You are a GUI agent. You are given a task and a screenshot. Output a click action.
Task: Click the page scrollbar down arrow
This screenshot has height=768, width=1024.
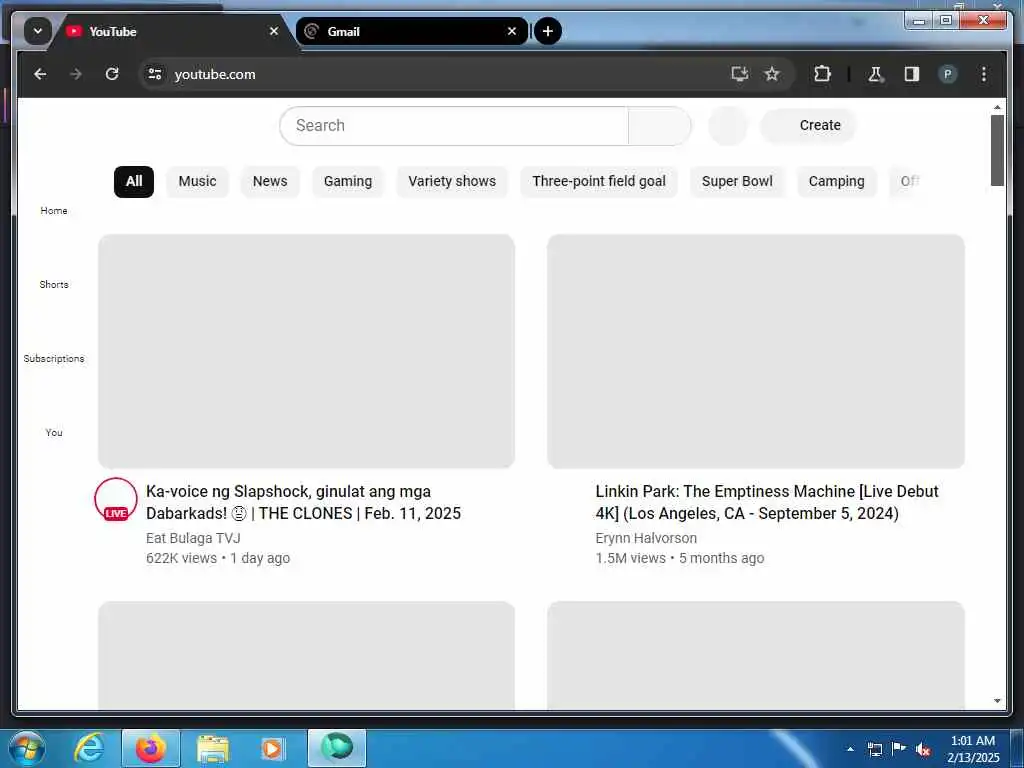(x=997, y=701)
